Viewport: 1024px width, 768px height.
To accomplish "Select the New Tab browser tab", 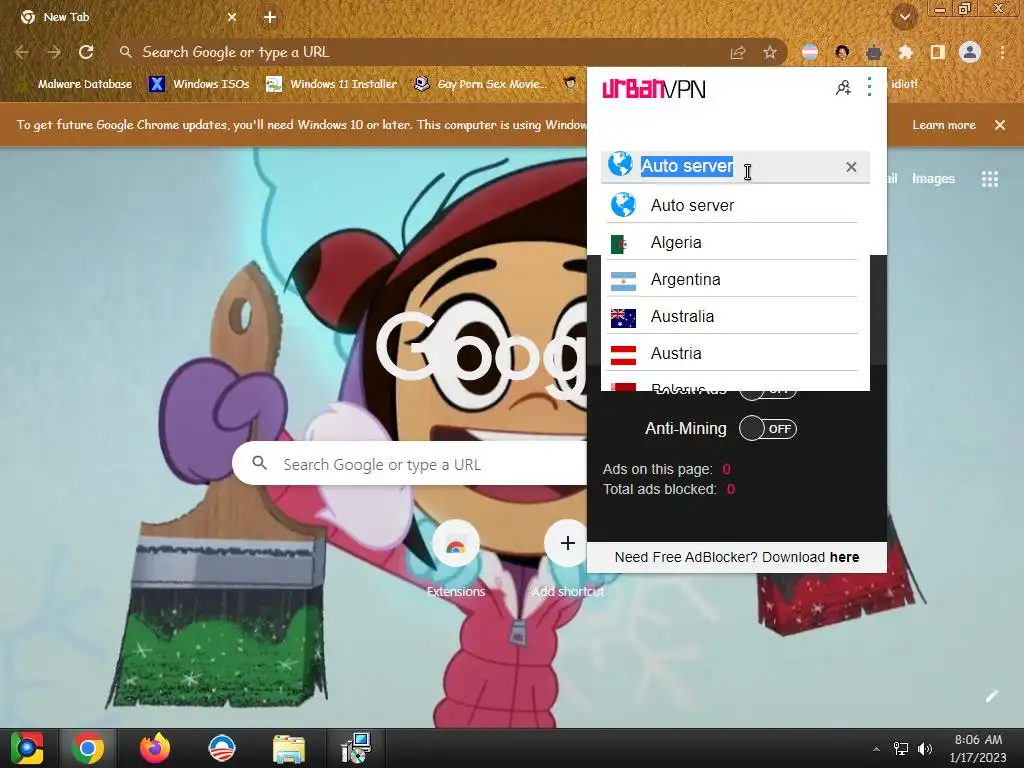I will pyautogui.click(x=131, y=18).
